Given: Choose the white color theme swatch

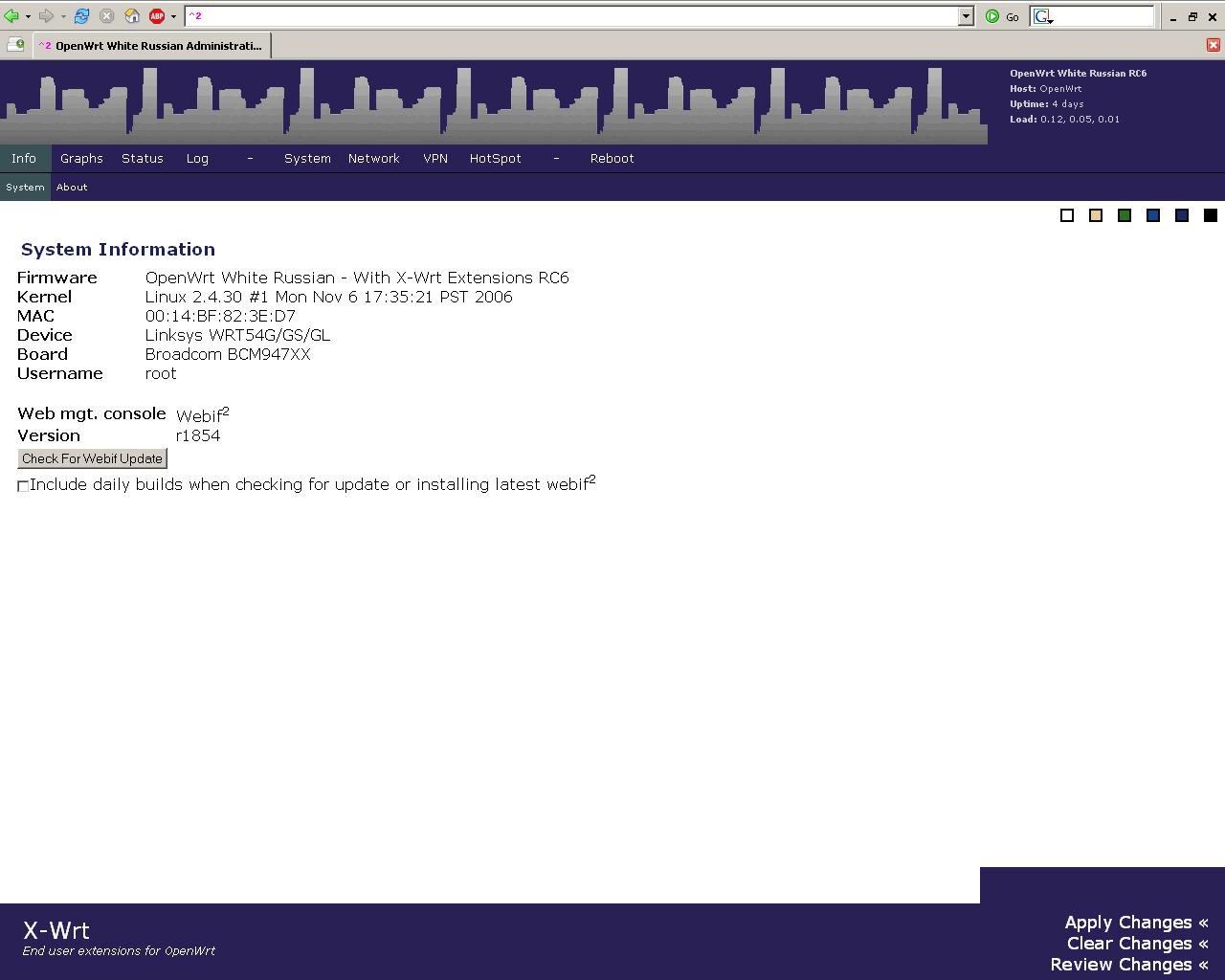Looking at the screenshot, I should coord(1067,215).
